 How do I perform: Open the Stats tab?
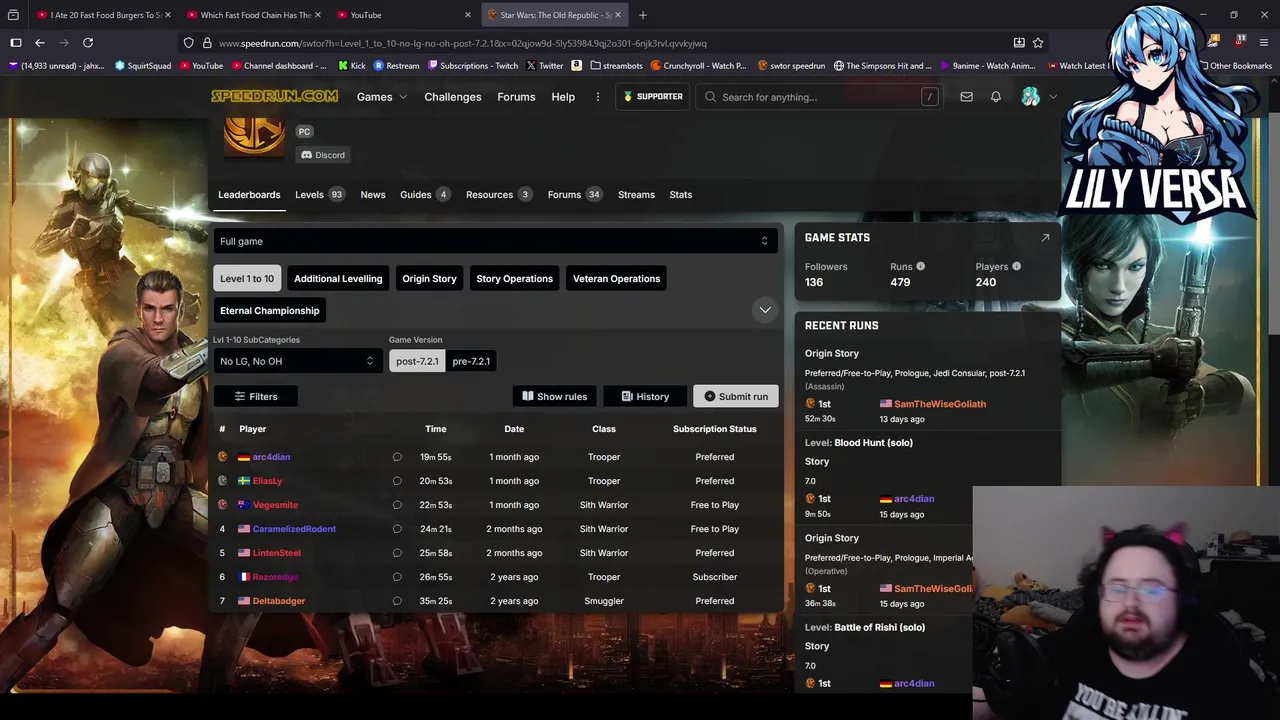pos(681,195)
